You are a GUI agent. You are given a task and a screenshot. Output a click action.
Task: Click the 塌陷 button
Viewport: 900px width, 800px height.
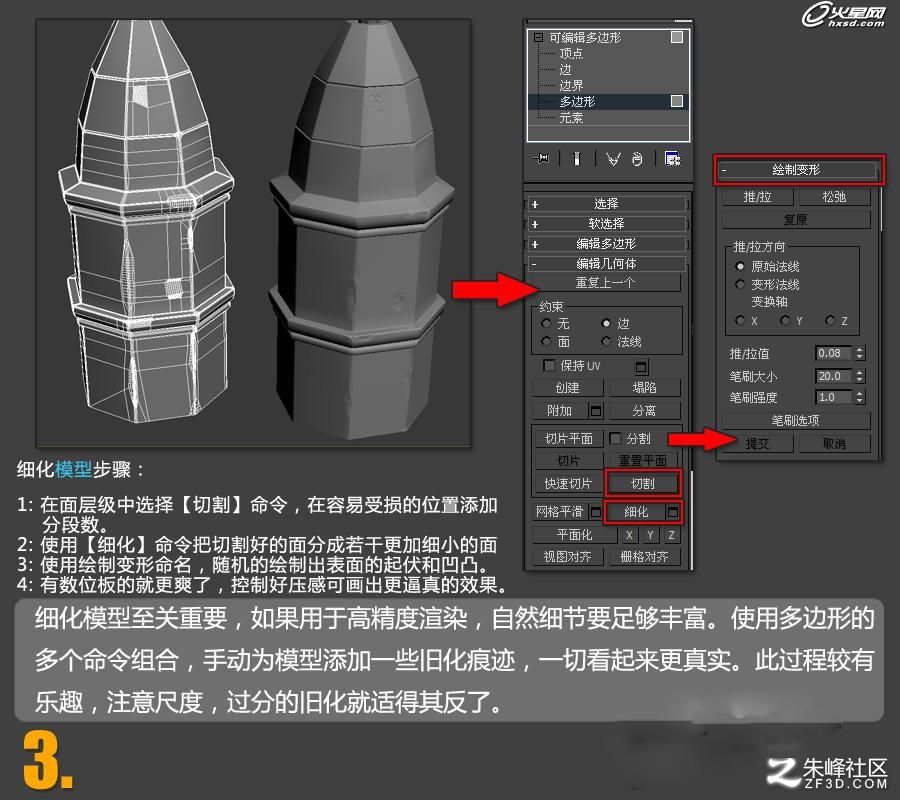[645, 388]
